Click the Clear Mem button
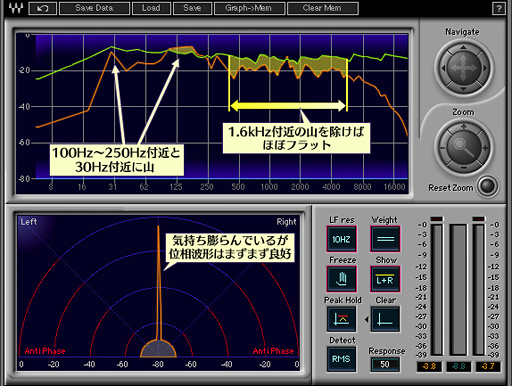Viewport: 512px width, 386px height. [323, 8]
